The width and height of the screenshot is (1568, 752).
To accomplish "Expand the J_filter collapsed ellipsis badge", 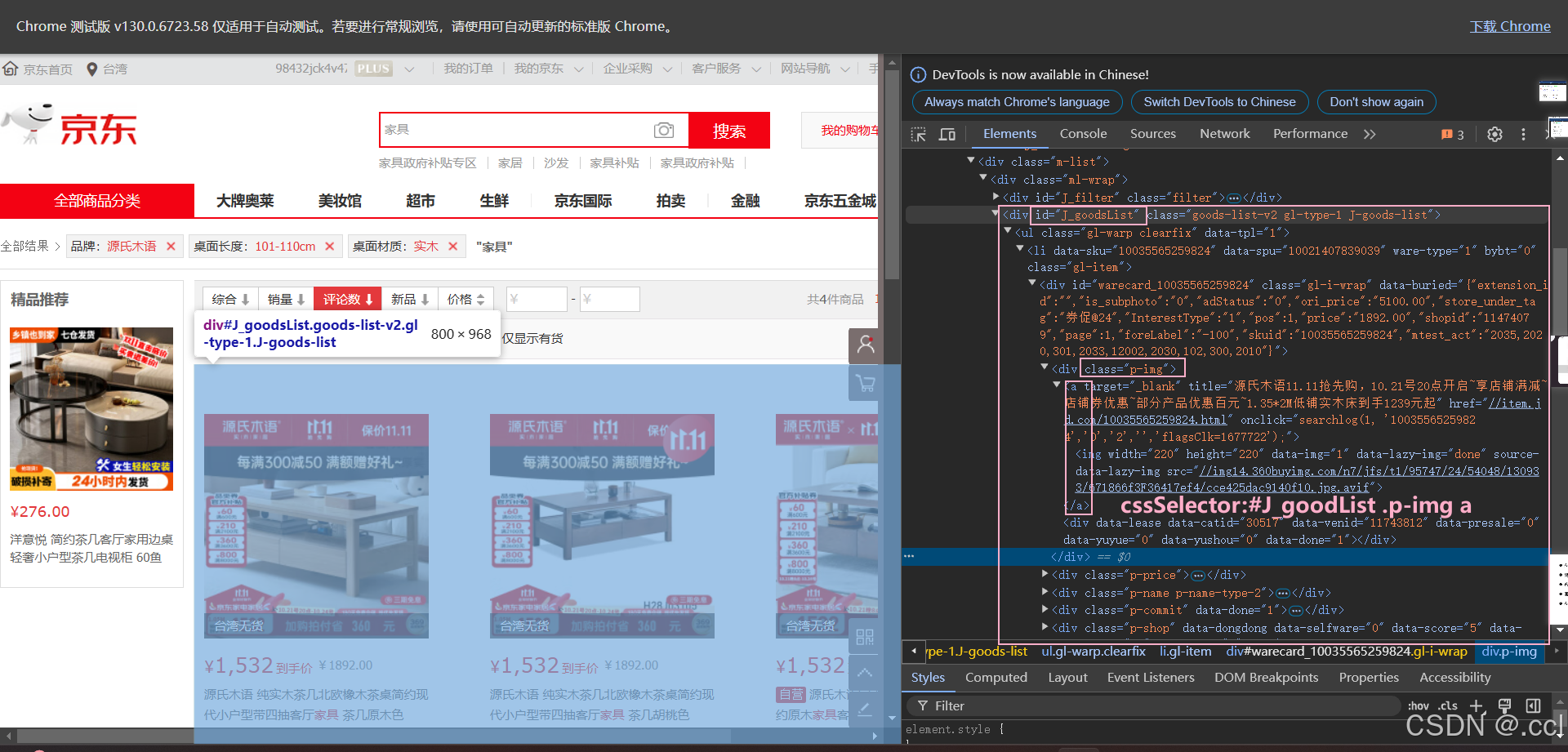I will pyautogui.click(x=1234, y=198).
